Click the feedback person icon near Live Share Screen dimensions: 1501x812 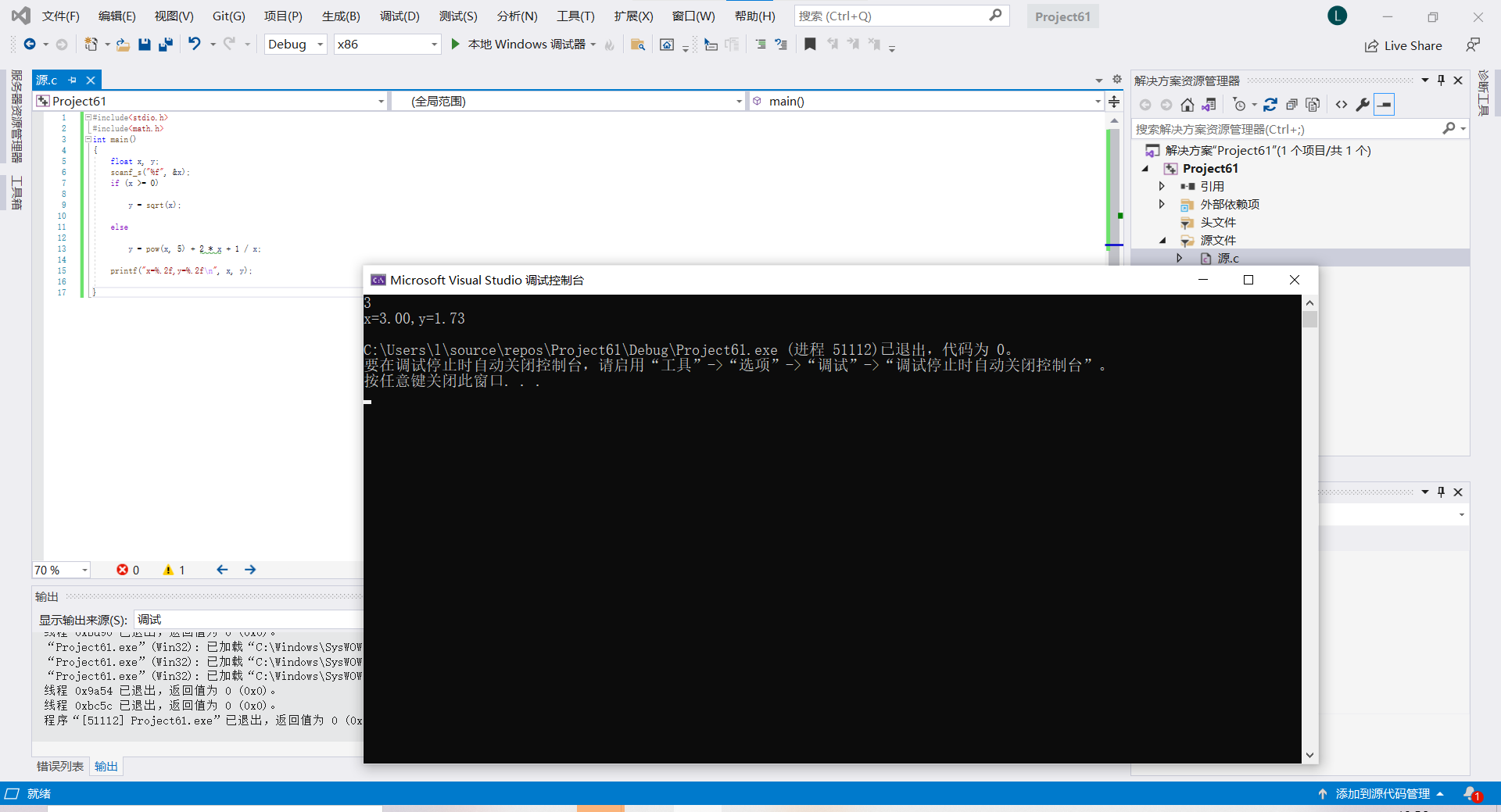1473,45
